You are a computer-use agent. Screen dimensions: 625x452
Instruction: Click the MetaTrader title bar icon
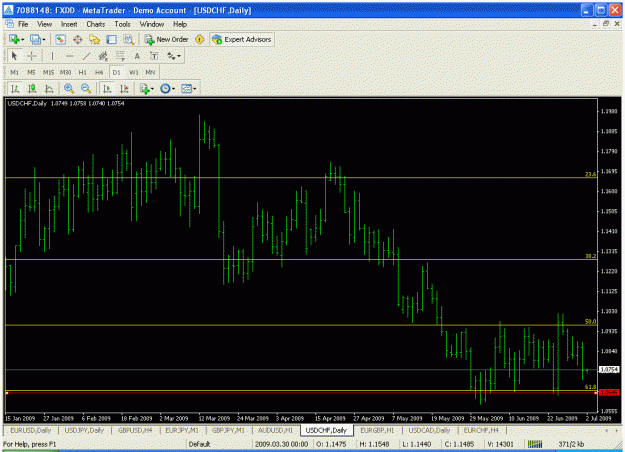8,10
